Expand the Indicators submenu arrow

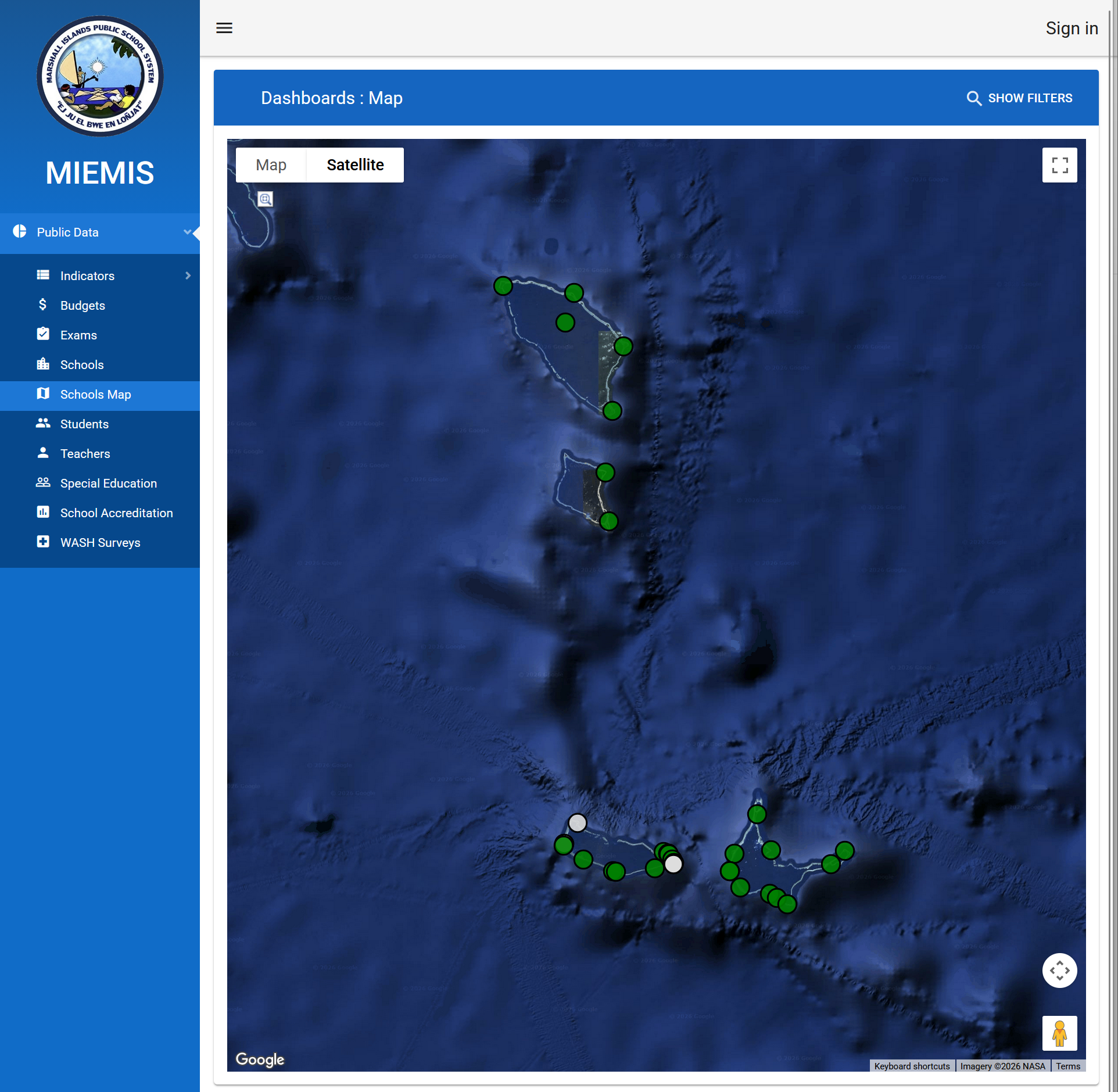coord(188,275)
